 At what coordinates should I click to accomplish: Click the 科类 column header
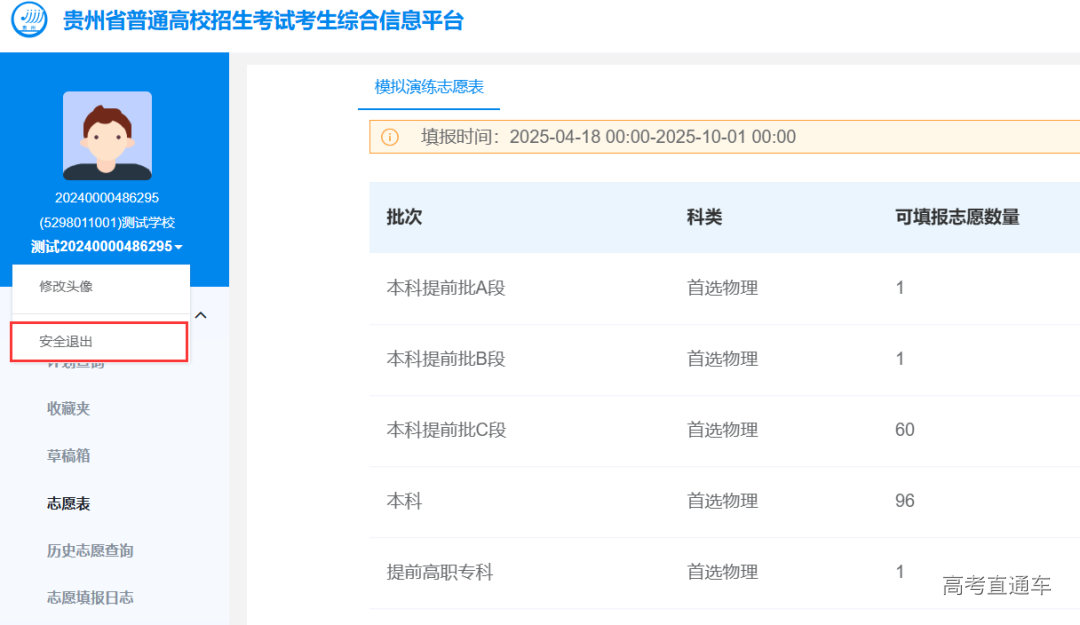(x=704, y=217)
